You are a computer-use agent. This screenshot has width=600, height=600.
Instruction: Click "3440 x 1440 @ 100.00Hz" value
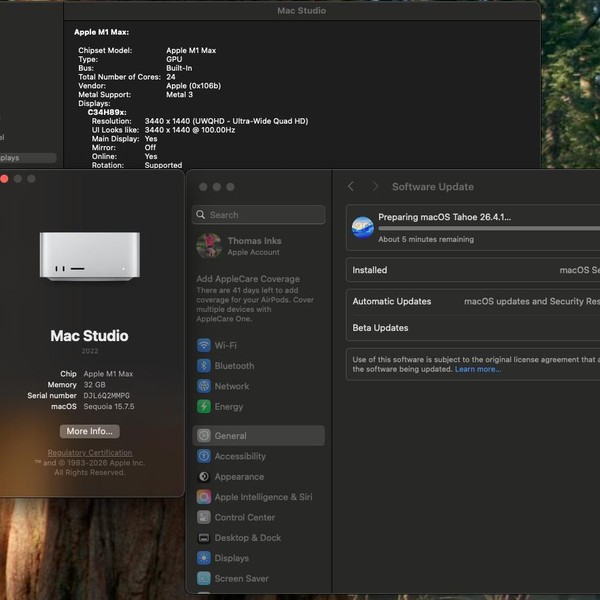(x=190, y=130)
